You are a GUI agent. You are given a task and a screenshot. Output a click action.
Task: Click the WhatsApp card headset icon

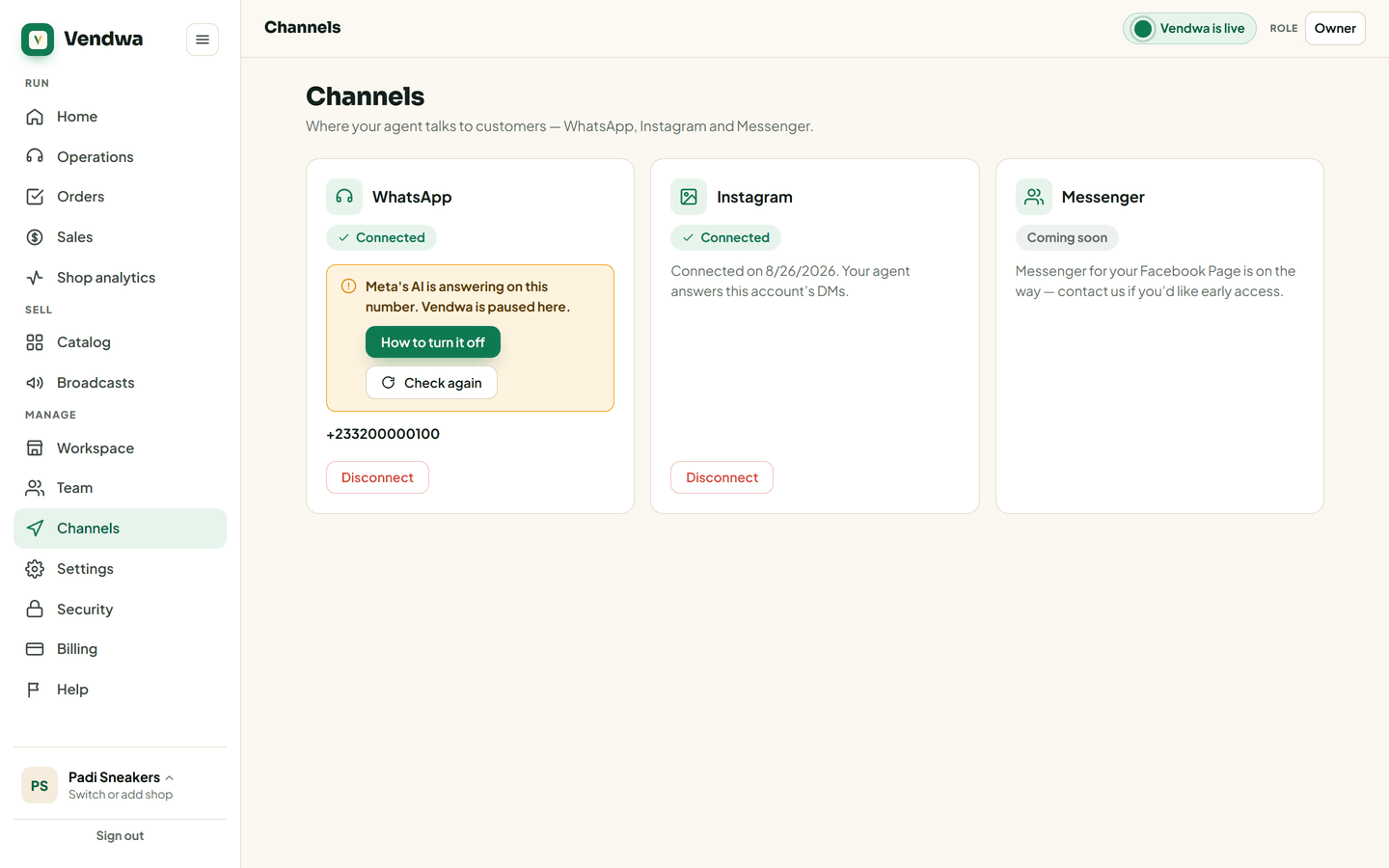344,197
